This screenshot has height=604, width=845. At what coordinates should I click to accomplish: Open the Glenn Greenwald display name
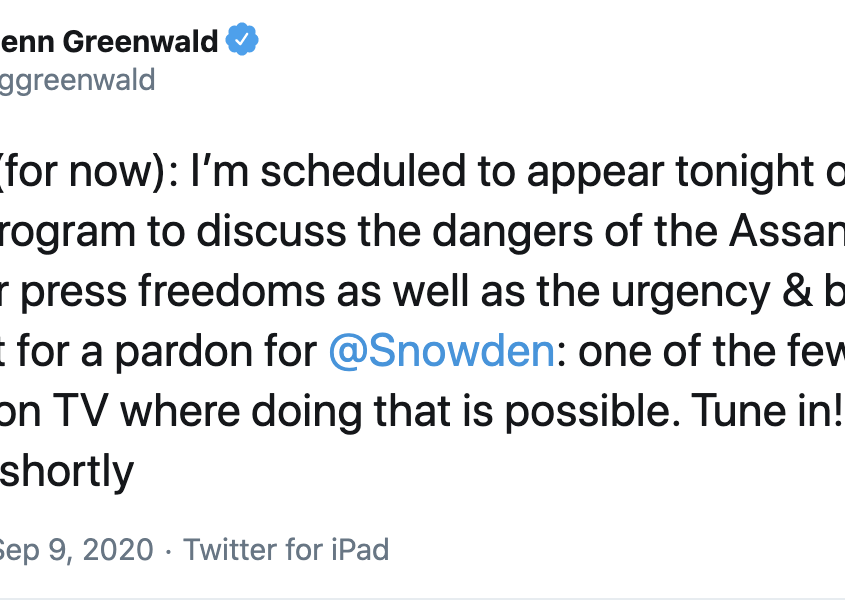click(x=109, y=41)
